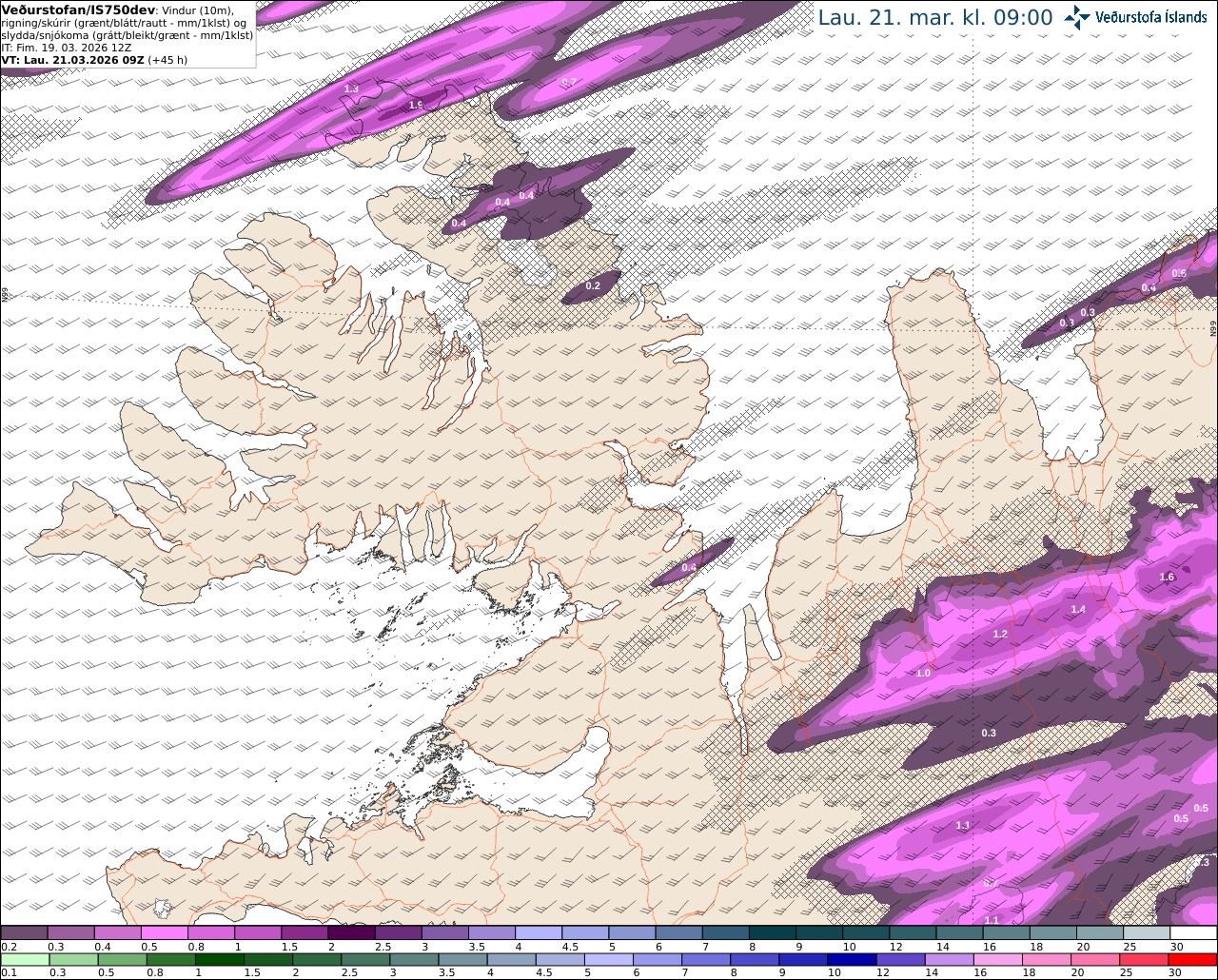Select the red rain legend swatch after 30

click(x=1193, y=959)
